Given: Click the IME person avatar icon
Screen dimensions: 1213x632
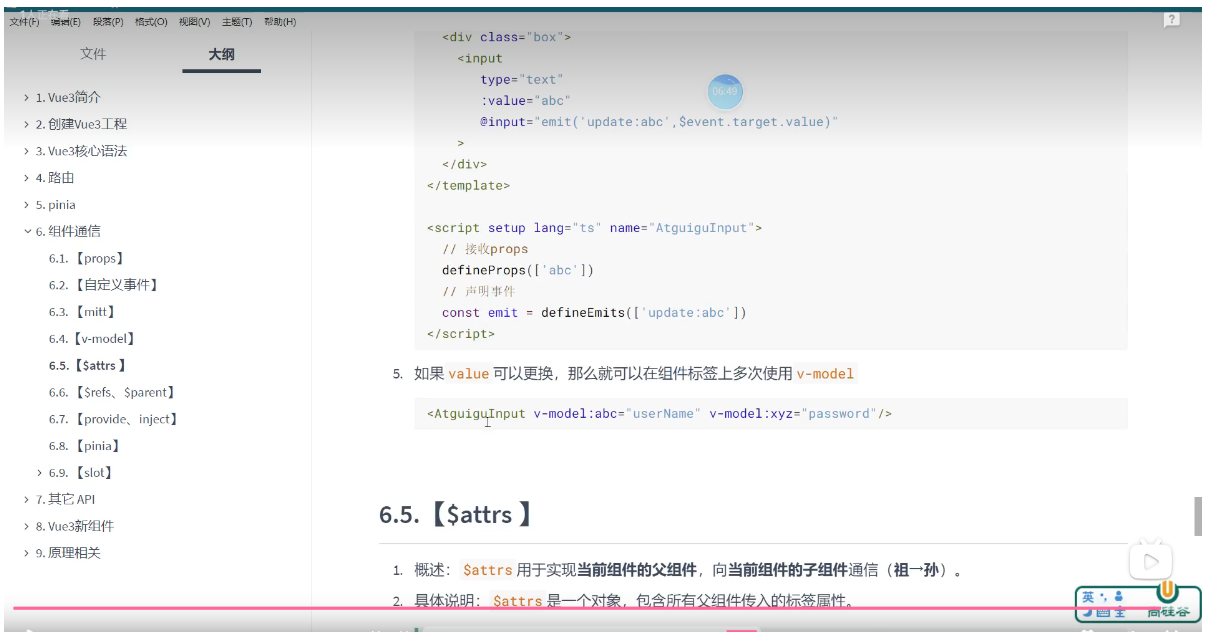Looking at the screenshot, I should click(x=1119, y=596).
